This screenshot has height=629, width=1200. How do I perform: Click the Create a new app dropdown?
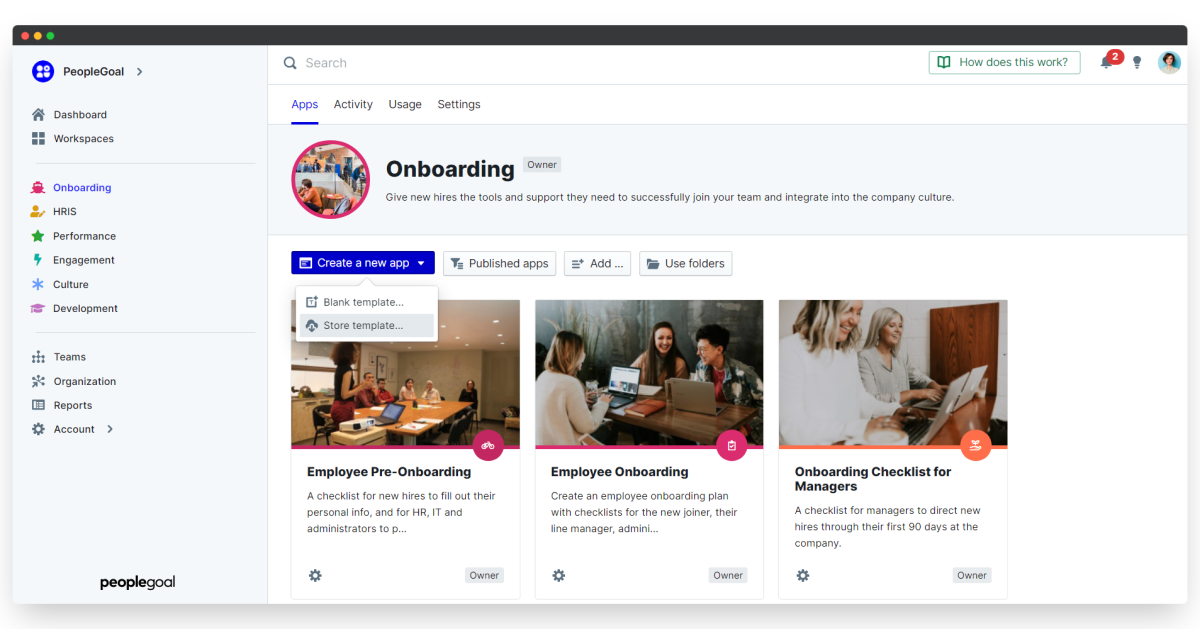tap(363, 263)
